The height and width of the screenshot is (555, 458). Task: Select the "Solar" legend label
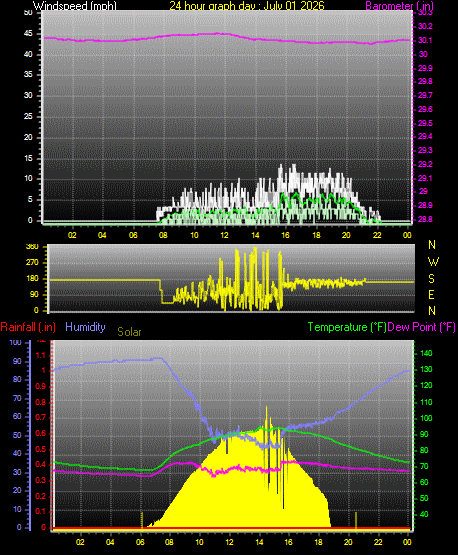pos(129,332)
